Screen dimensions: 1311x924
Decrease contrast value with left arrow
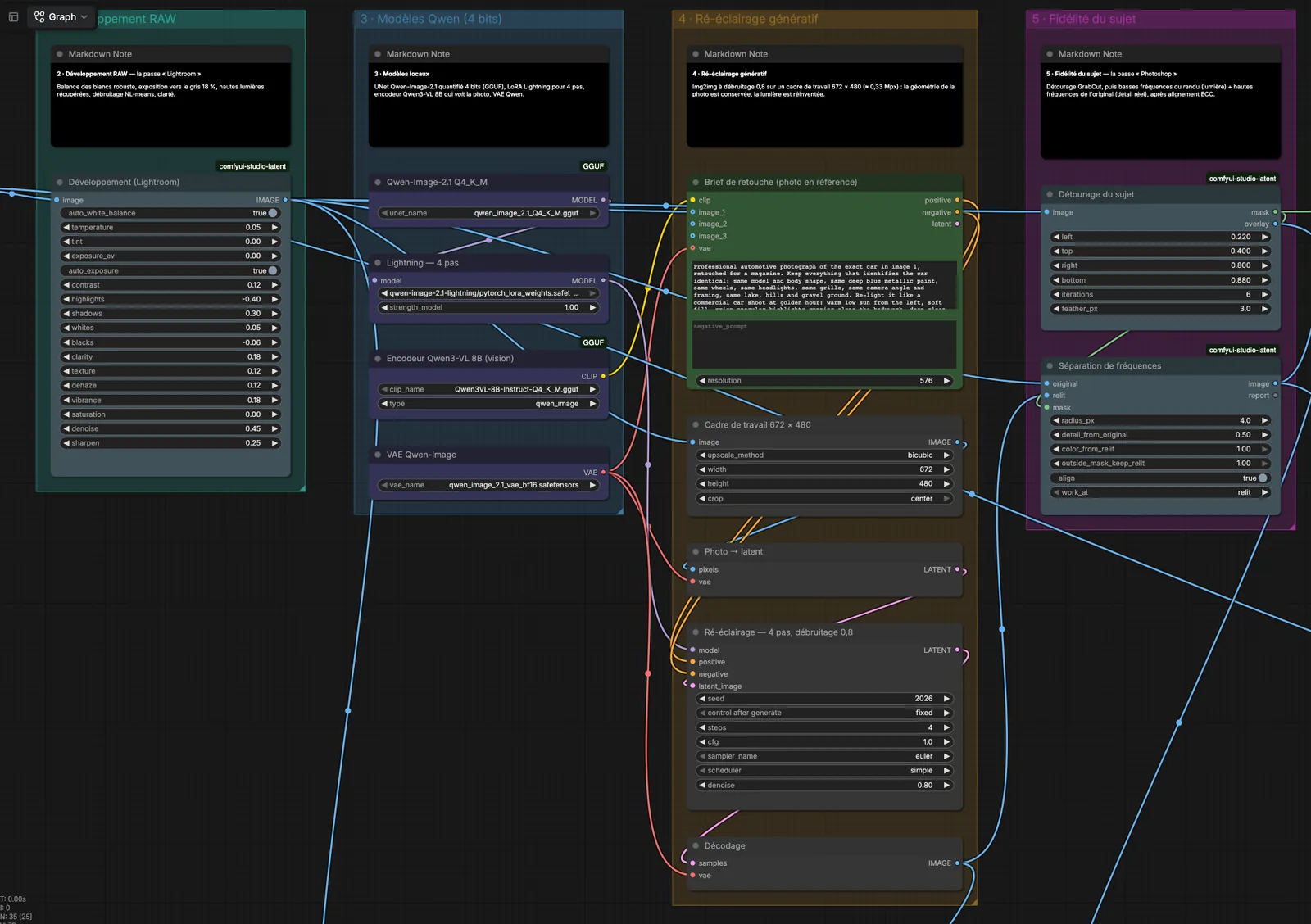pyautogui.click(x=66, y=285)
